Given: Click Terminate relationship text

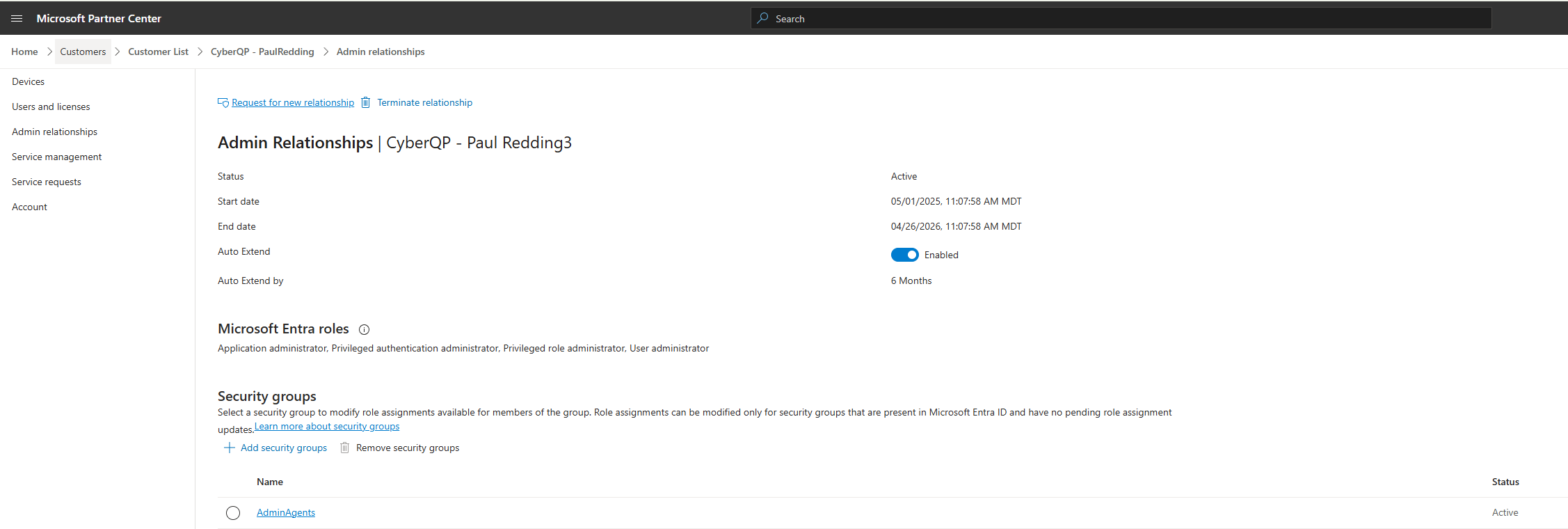Looking at the screenshot, I should tap(424, 102).
